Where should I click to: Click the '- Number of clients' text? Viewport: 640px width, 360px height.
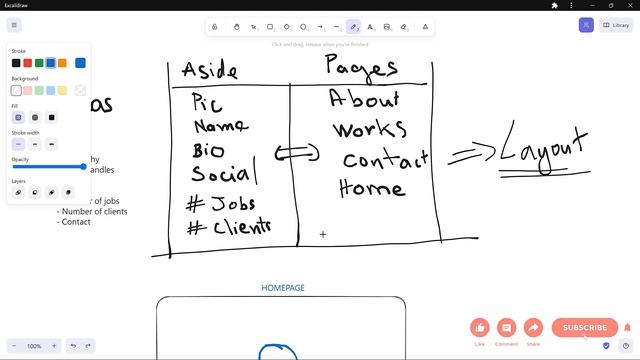tap(92, 211)
